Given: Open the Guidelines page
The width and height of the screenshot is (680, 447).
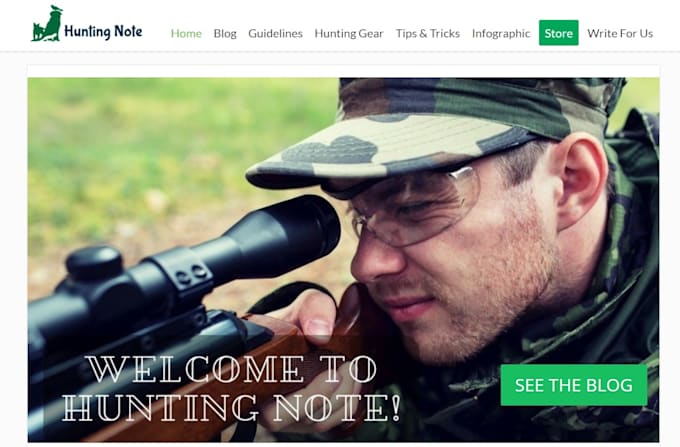Looking at the screenshot, I should coord(275,33).
